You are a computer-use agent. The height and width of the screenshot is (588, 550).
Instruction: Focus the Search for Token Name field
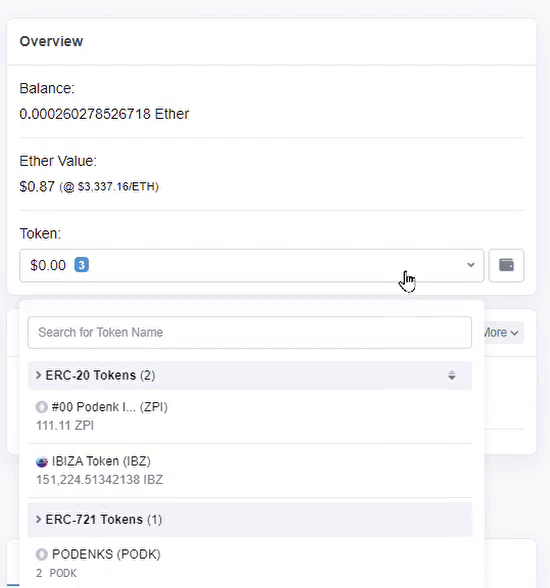coord(250,333)
